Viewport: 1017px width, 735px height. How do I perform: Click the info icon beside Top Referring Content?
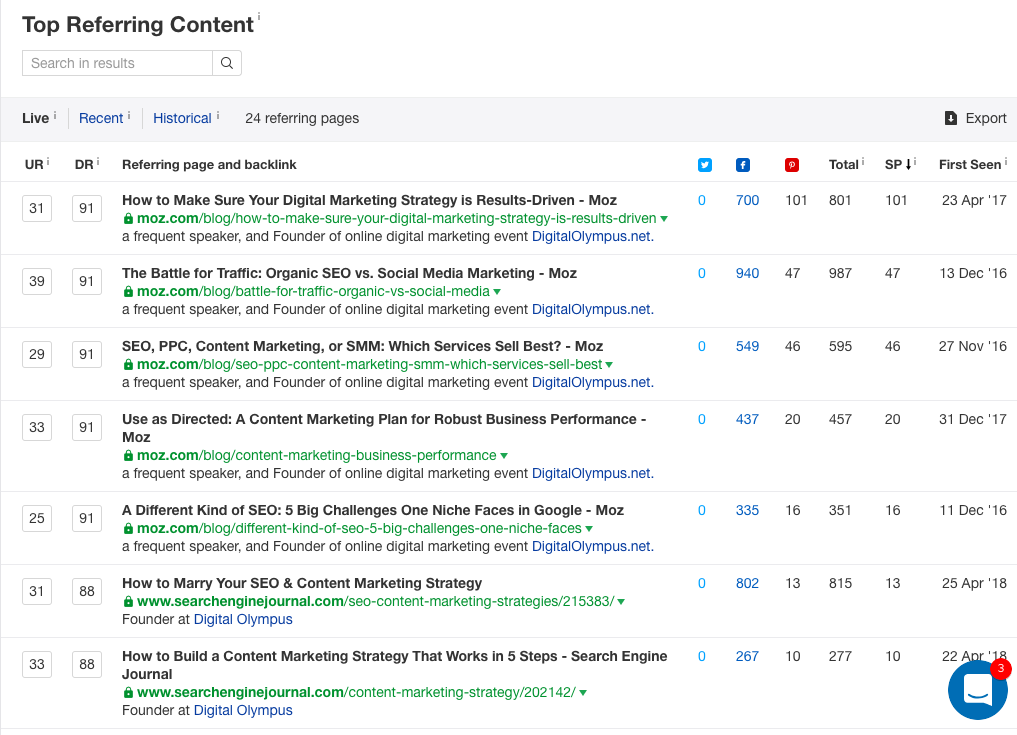coord(259,16)
